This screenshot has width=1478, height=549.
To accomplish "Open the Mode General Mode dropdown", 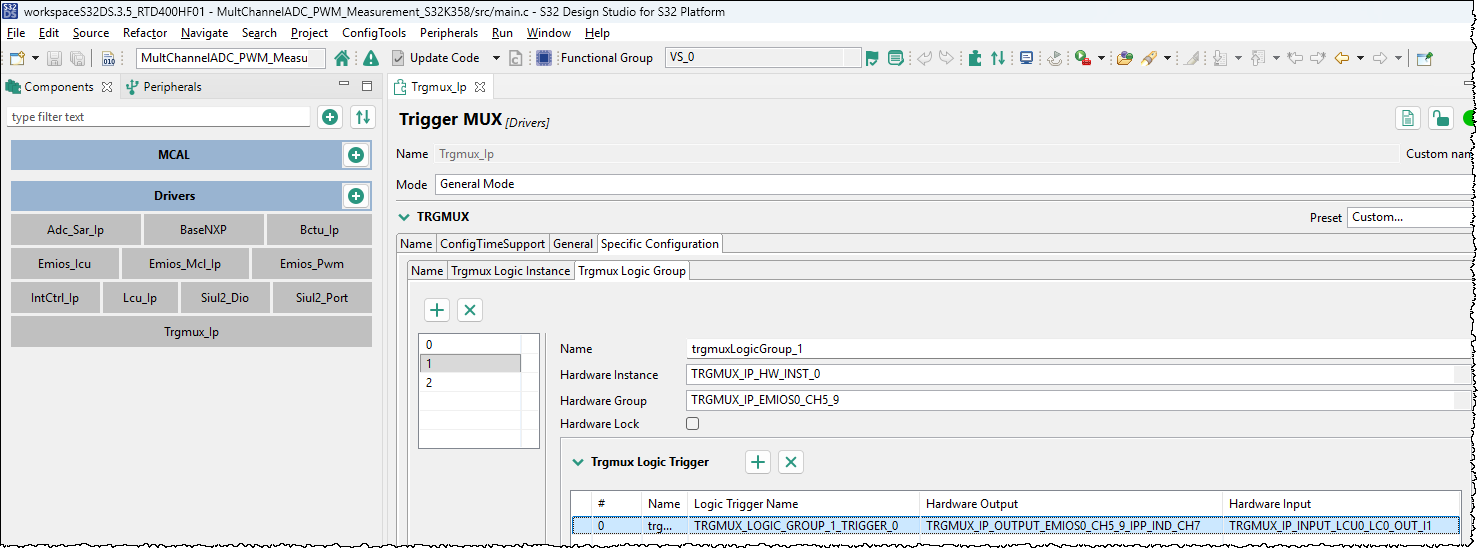I will (954, 184).
